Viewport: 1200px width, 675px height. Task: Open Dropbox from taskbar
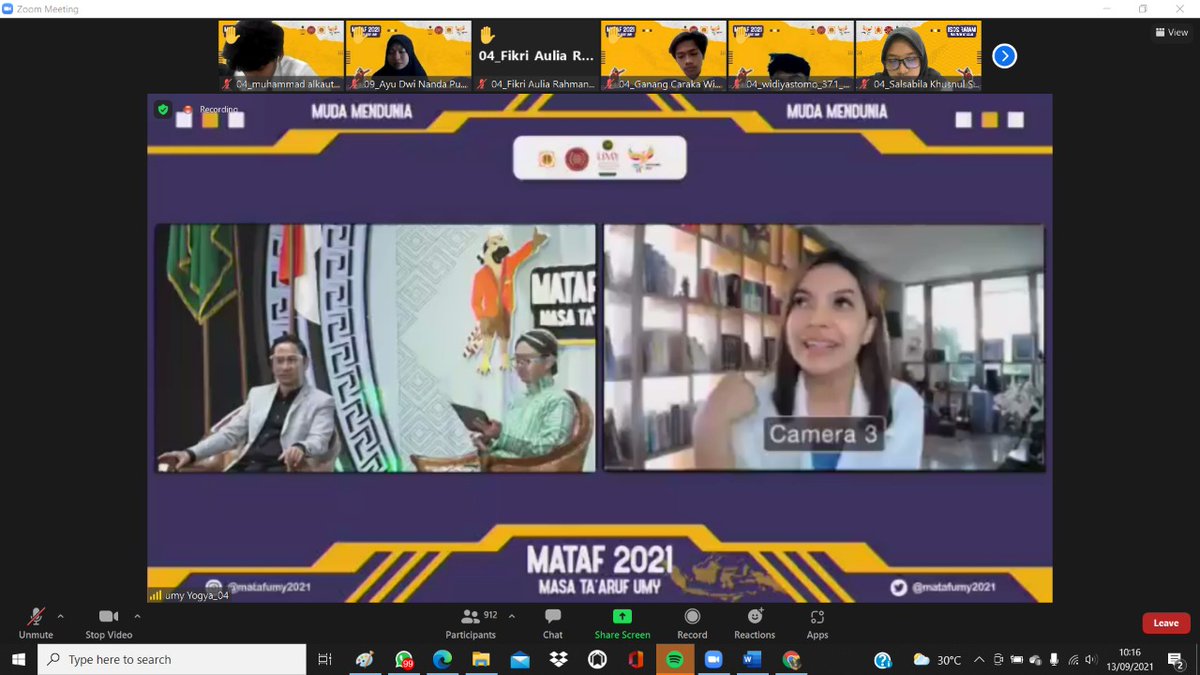(559, 660)
